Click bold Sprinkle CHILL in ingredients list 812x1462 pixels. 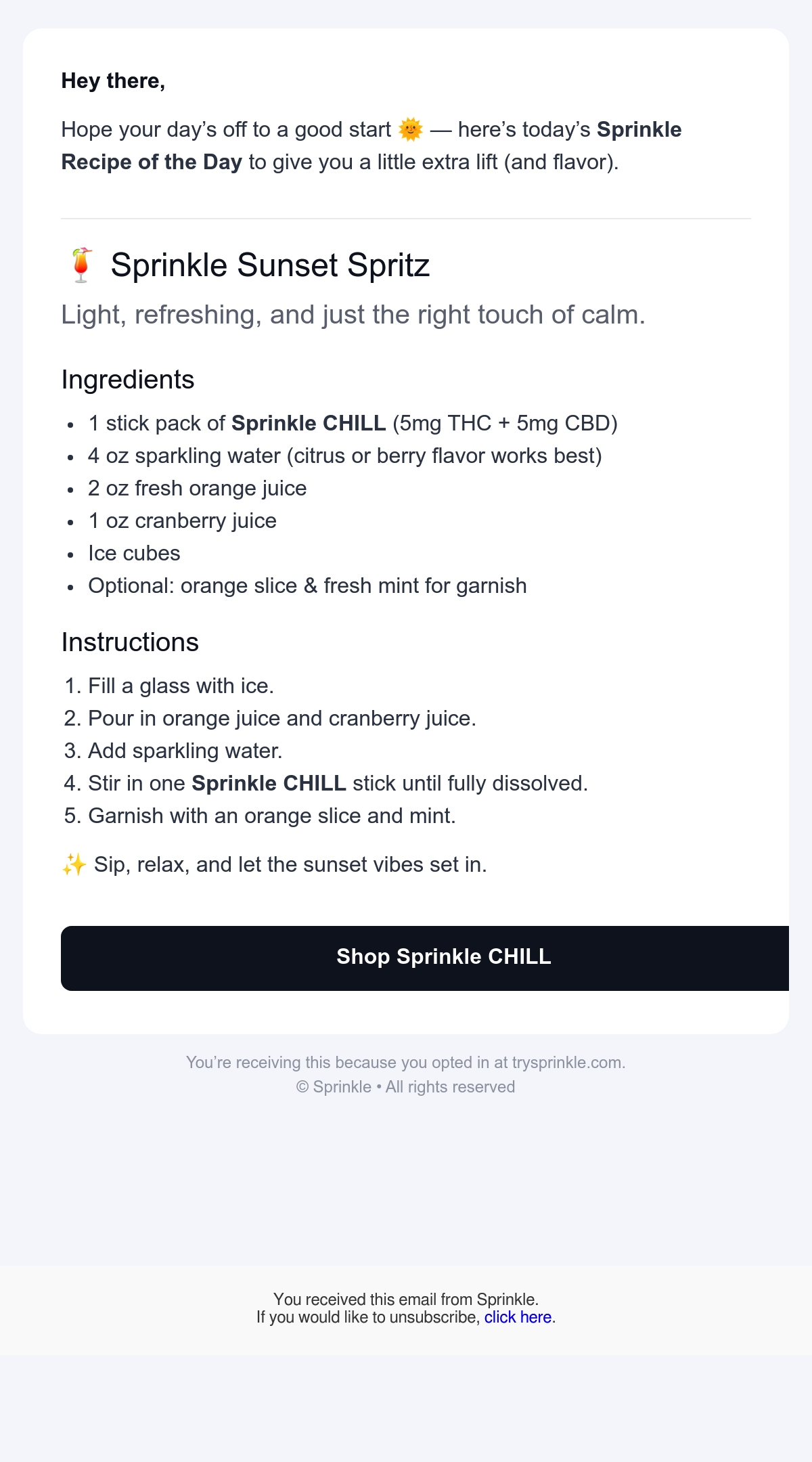click(309, 423)
